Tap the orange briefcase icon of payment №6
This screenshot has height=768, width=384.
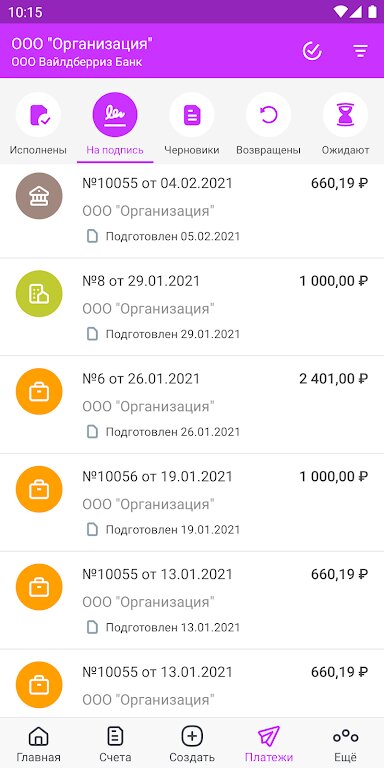click(x=39, y=391)
